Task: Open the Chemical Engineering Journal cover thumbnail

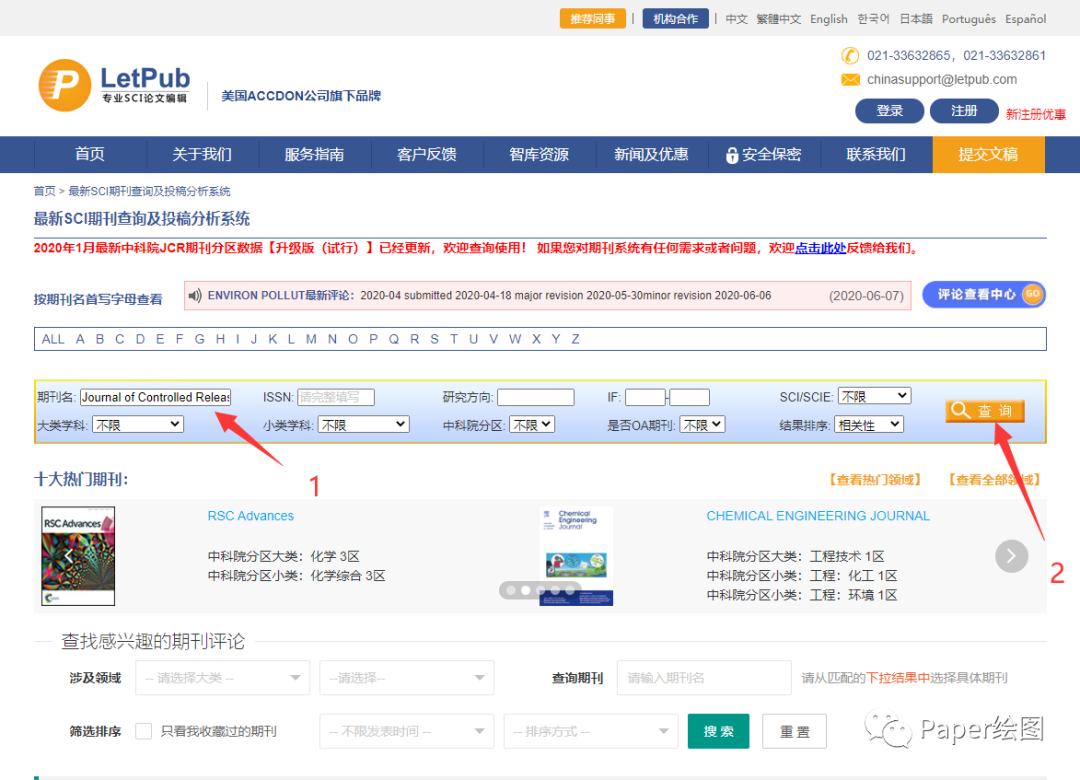Action: [x=576, y=556]
